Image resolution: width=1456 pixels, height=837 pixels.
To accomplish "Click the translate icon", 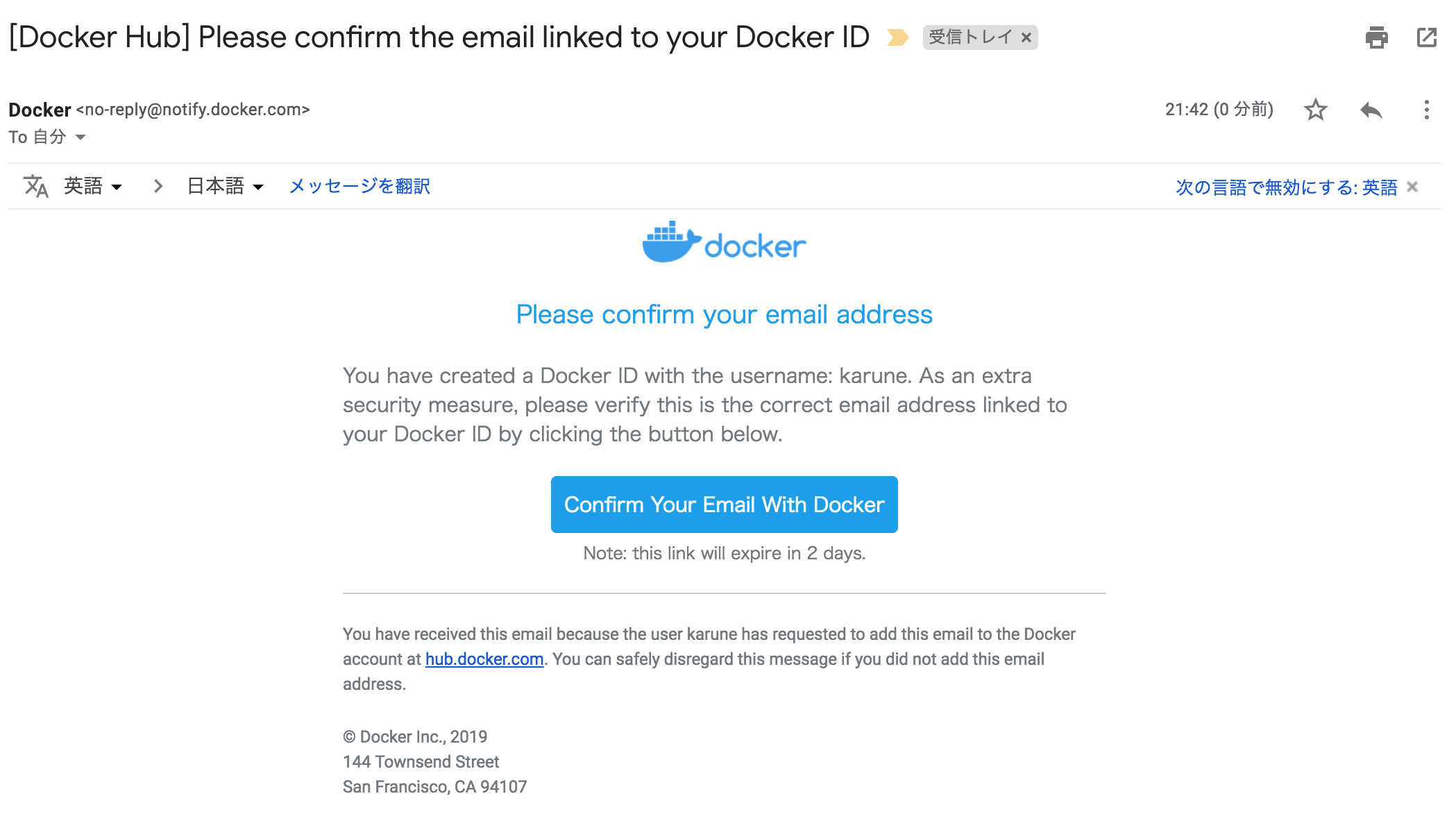I will point(35,186).
